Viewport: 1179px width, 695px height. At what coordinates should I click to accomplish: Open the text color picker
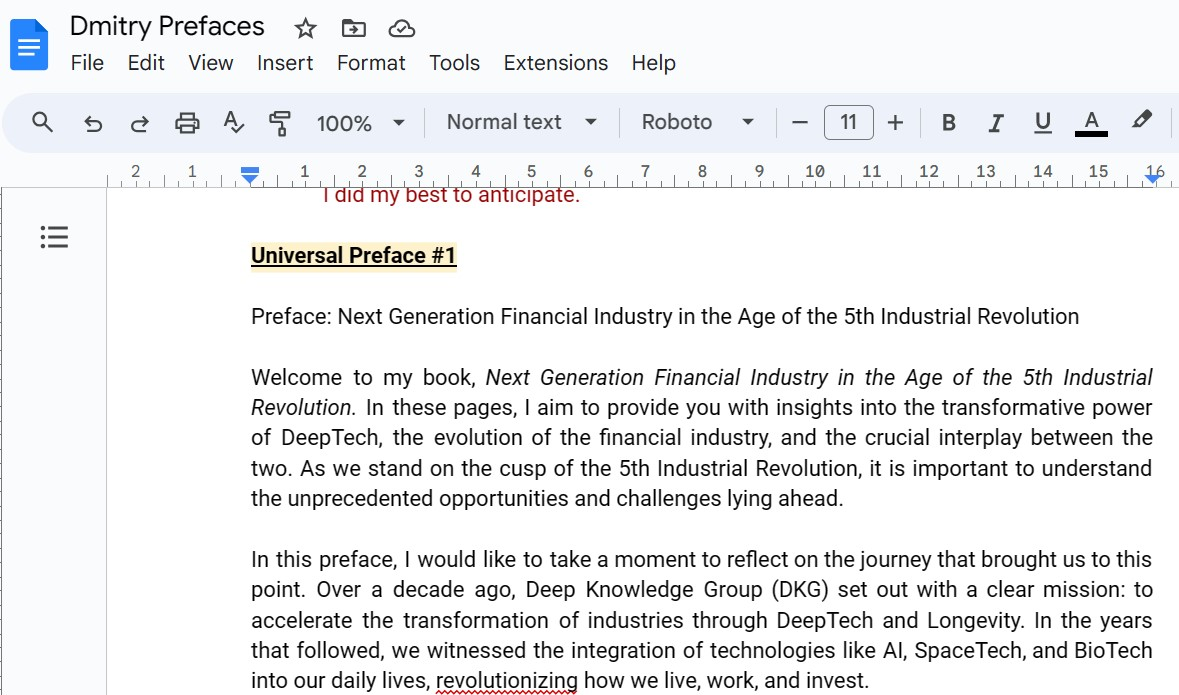coord(1091,122)
